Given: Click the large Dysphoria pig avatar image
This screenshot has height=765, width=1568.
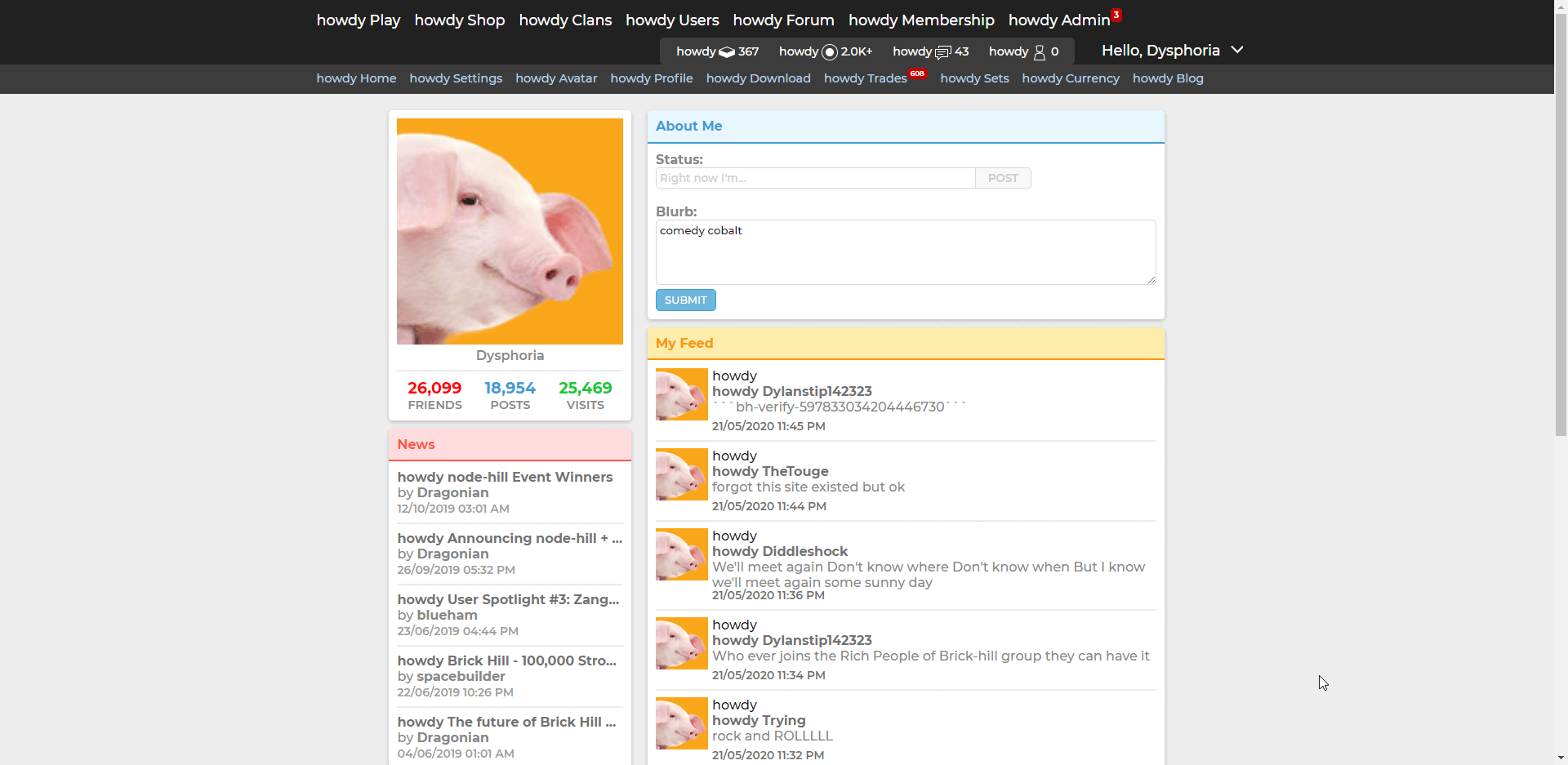Looking at the screenshot, I should (x=510, y=231).
